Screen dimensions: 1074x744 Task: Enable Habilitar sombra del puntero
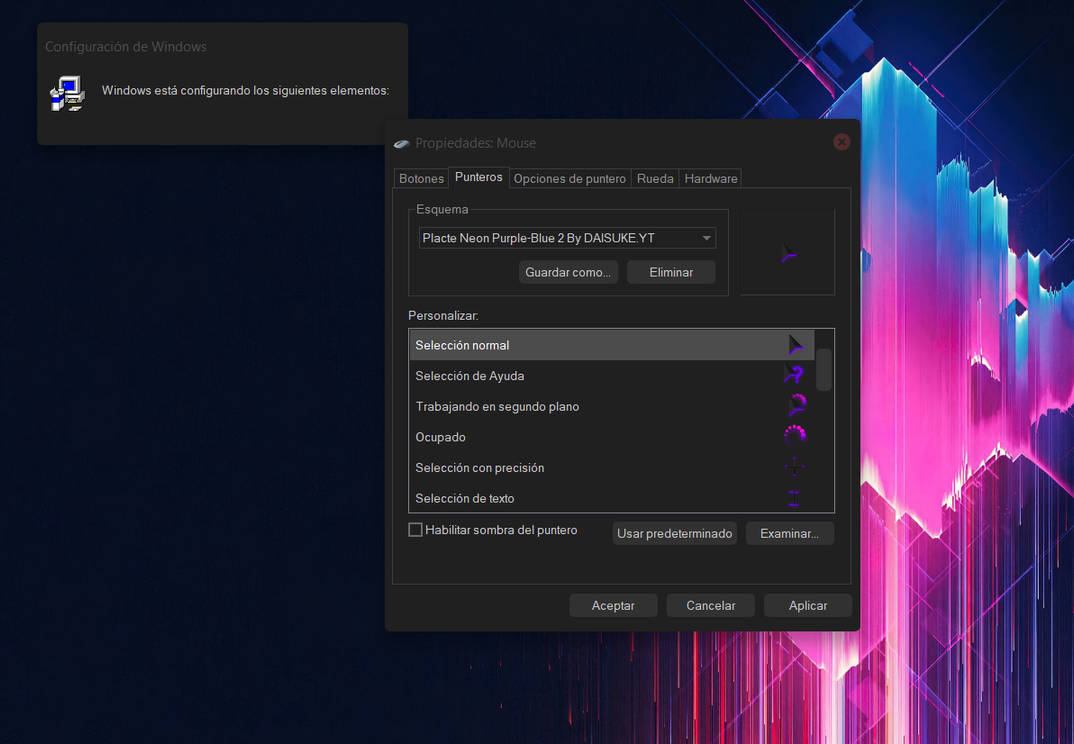415,529
